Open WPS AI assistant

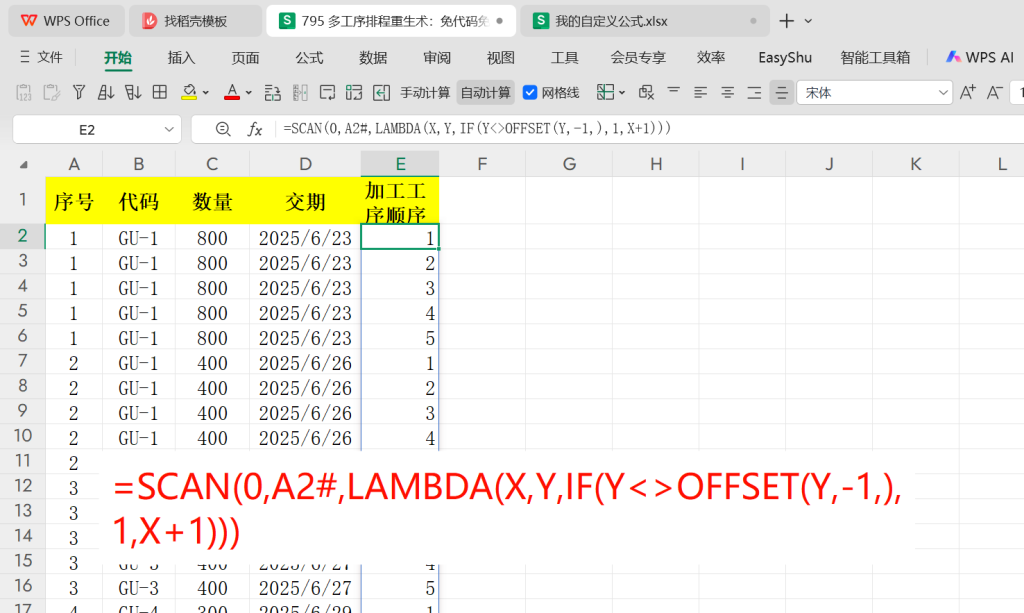tap(980, 57)
